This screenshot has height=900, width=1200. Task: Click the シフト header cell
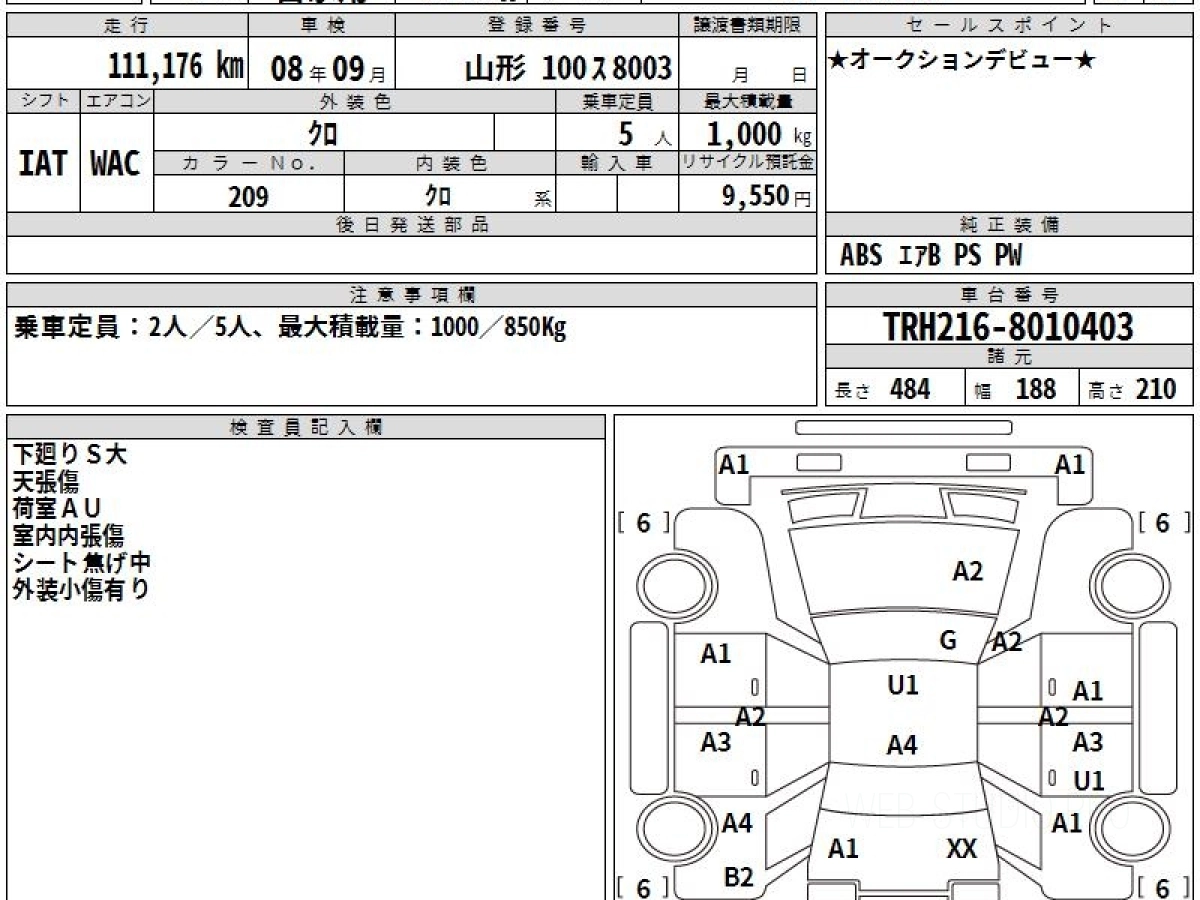click(43, 101)
